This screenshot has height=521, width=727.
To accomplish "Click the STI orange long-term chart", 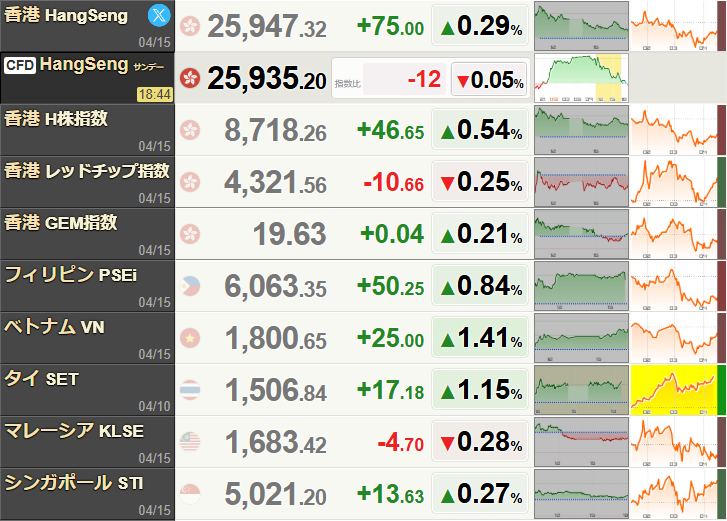I will coord(674,494).
